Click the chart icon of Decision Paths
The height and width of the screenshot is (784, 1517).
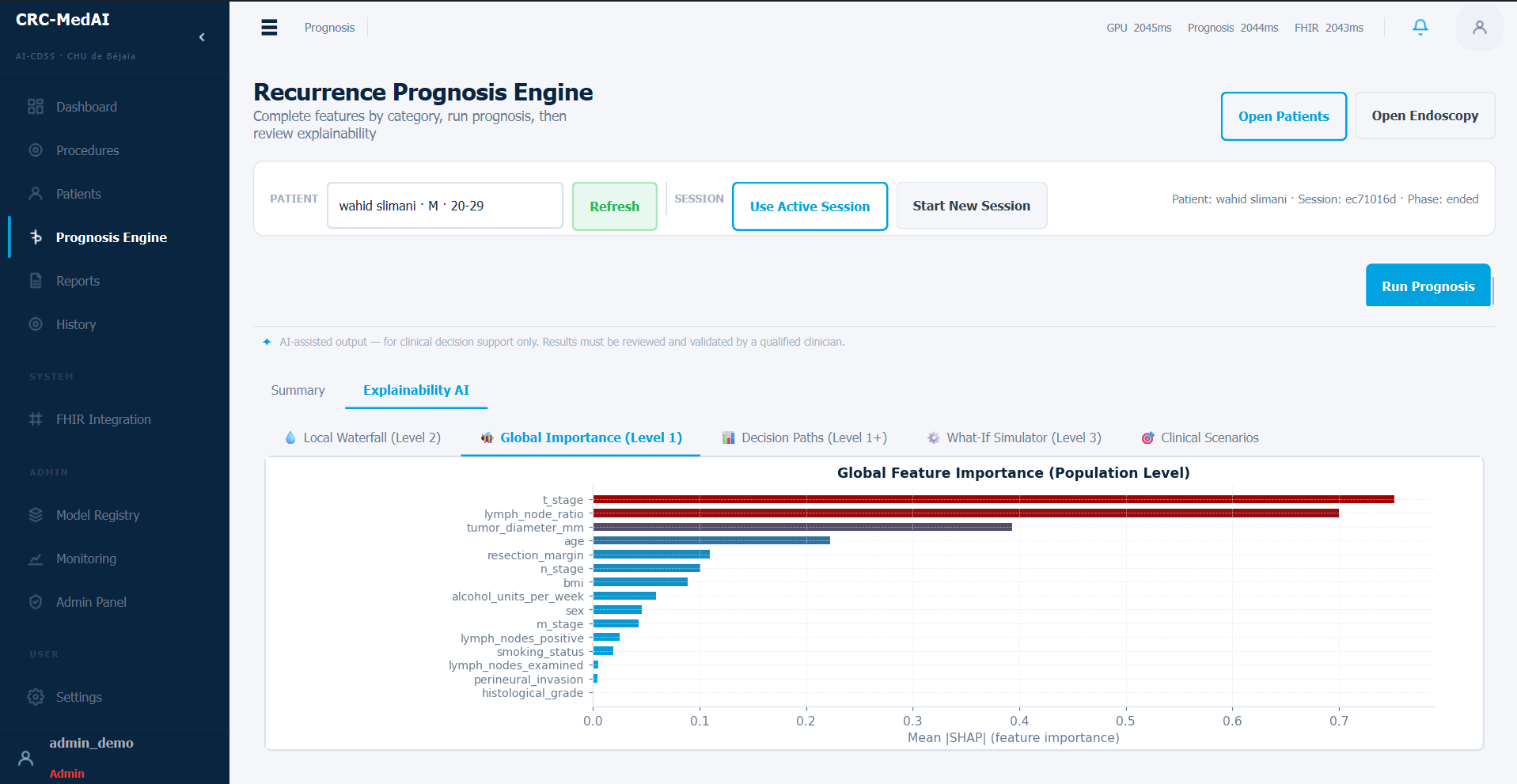(729, 437)
